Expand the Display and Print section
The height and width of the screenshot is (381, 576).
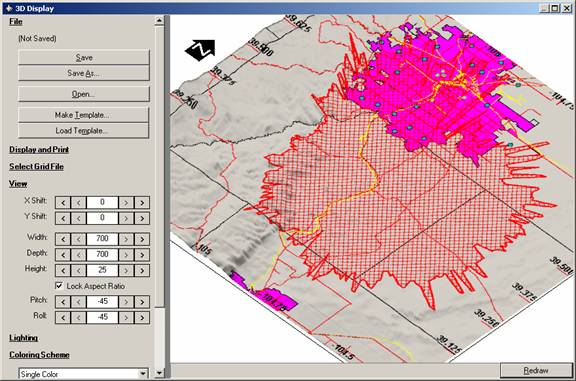pyautogui.click(x=39, y=150)
